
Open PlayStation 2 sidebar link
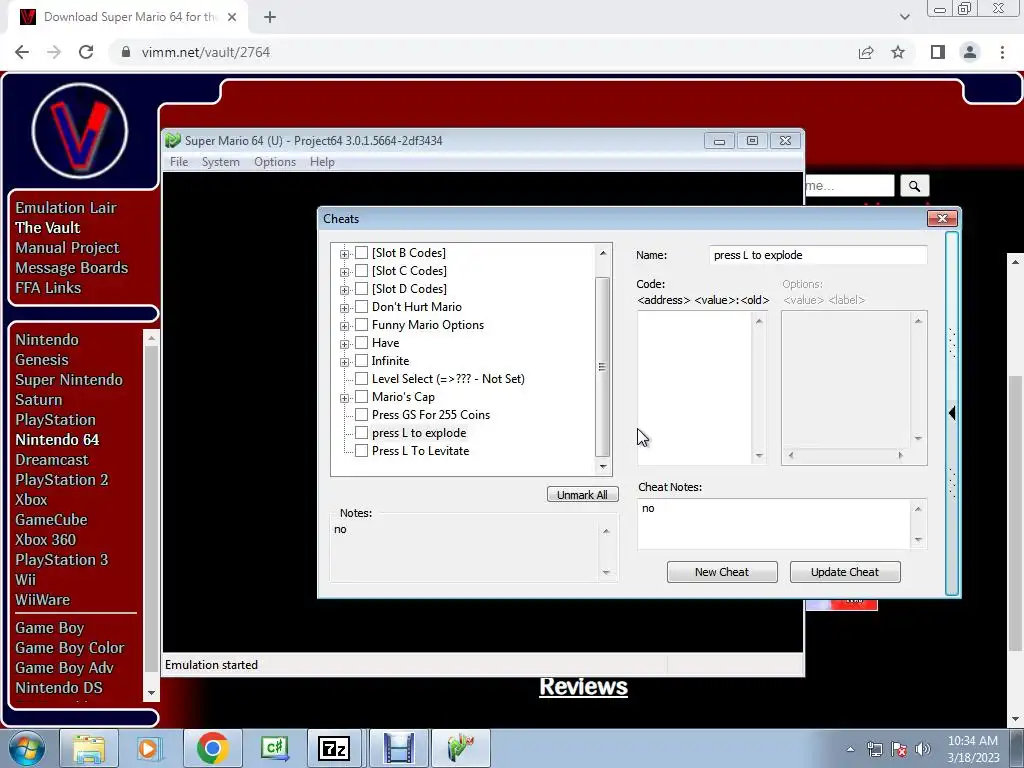(x=62, y=480)
